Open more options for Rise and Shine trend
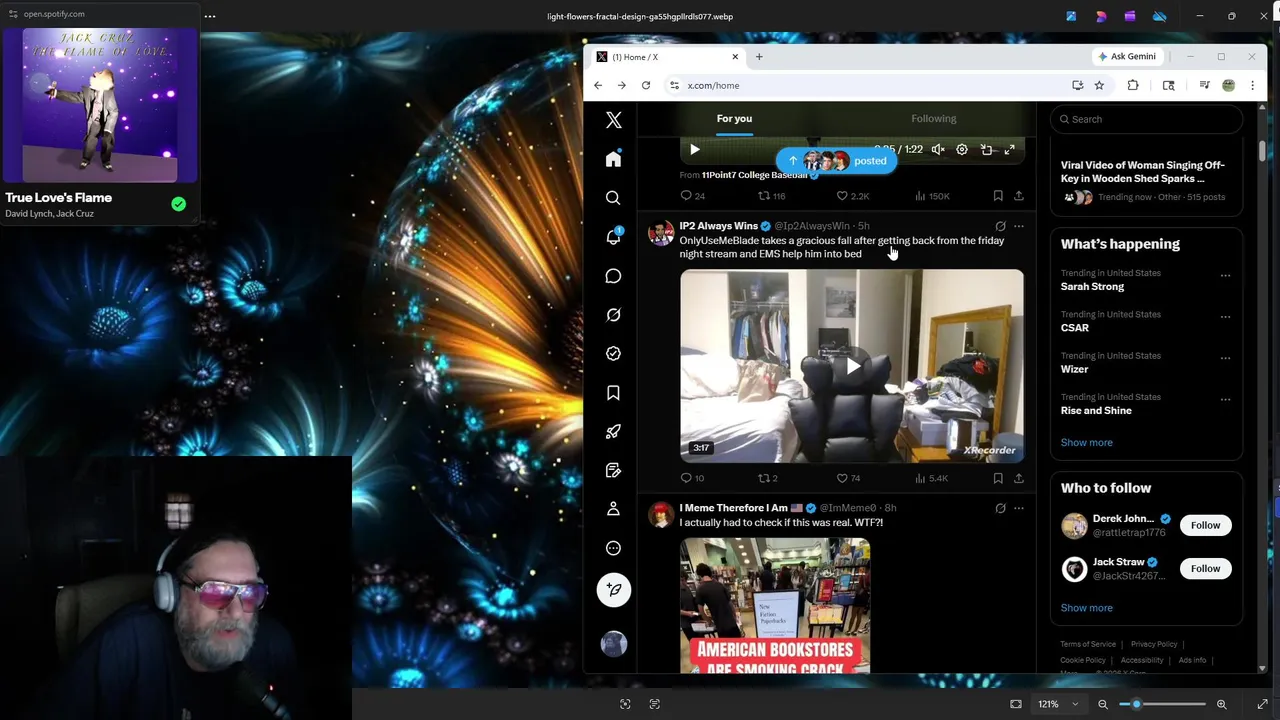Screen dimensions: 1280x720 1225,399
